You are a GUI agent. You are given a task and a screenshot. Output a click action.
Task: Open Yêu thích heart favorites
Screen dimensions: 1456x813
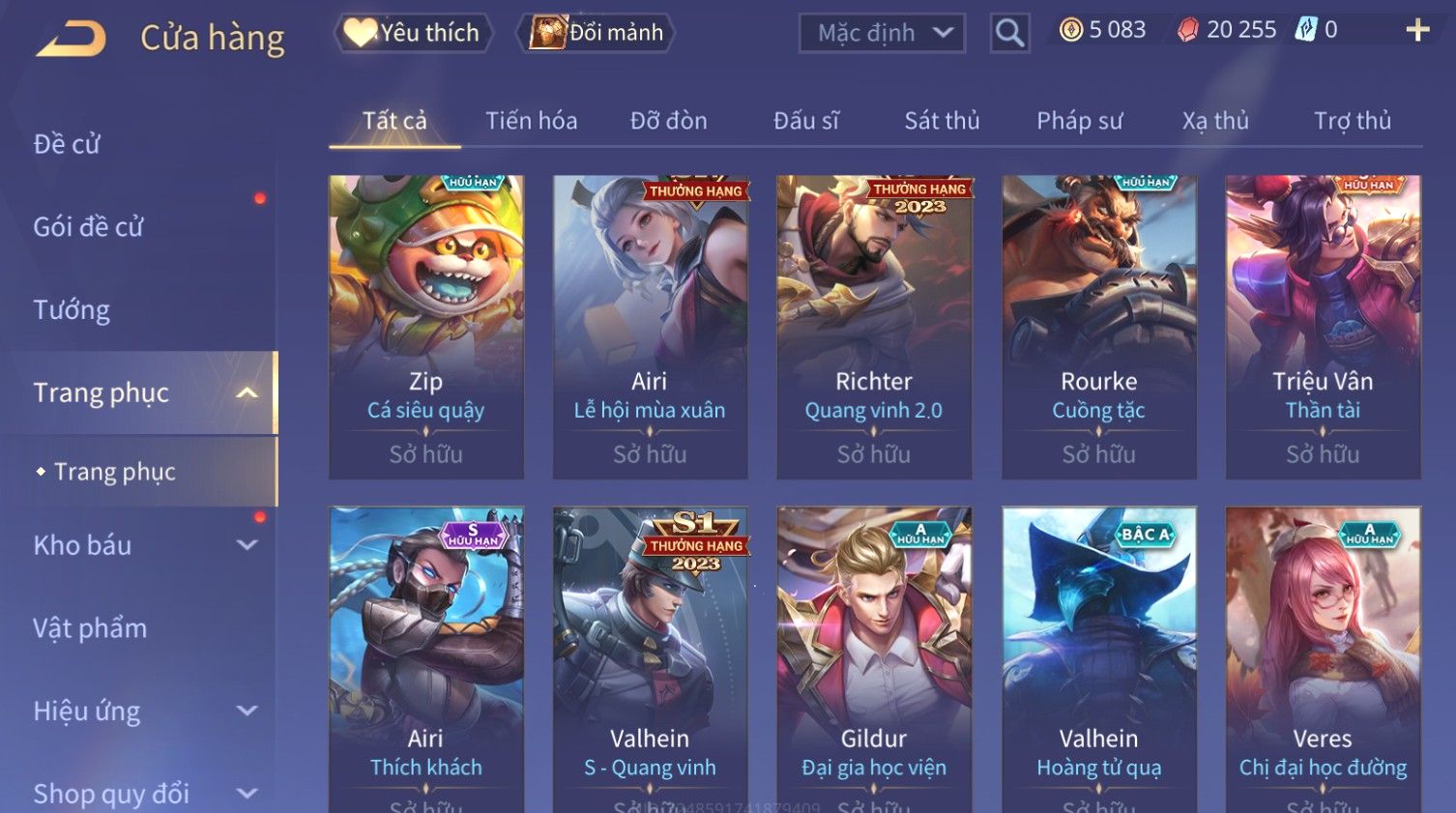[x=413, y=33]
